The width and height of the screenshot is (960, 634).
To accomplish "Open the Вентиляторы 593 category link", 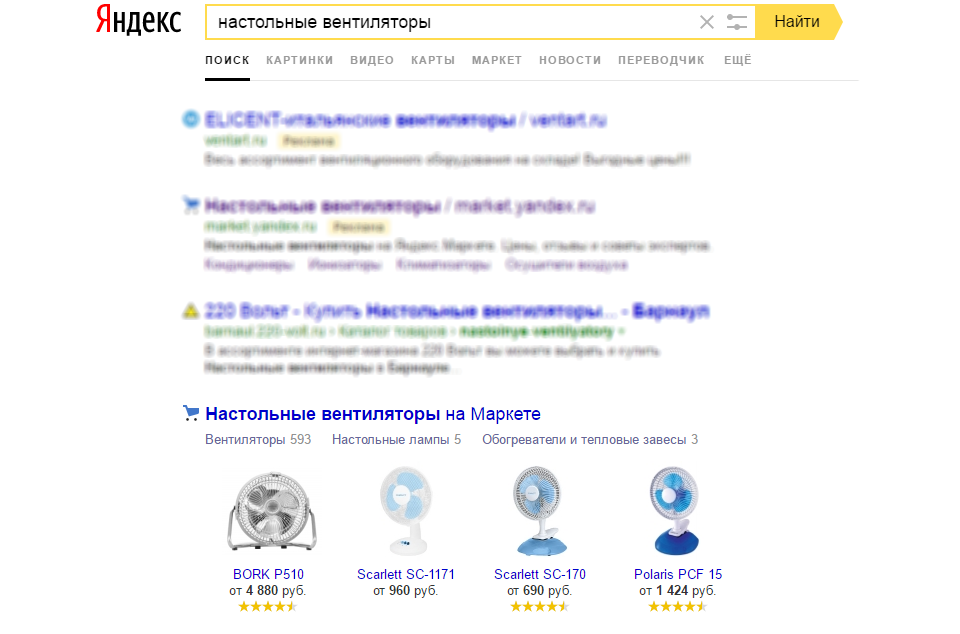I will (x=258, y=439).
